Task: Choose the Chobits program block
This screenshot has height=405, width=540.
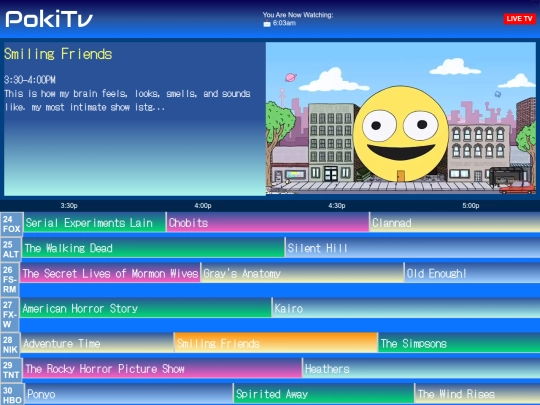Action: click(268, 222)
